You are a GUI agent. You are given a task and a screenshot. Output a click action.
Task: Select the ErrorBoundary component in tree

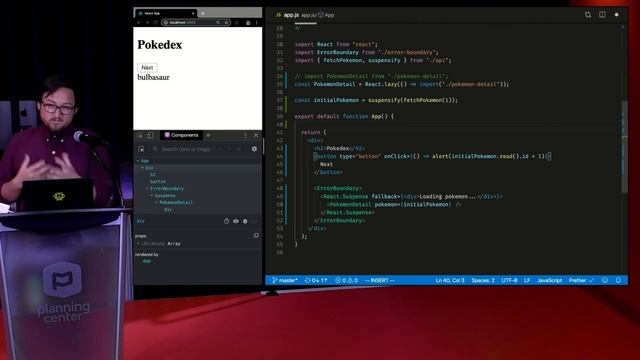coord(167,189)
